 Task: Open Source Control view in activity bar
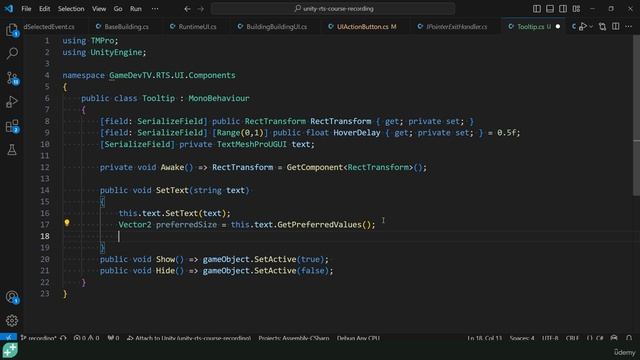pyautogui.click(x=12, y=78)
